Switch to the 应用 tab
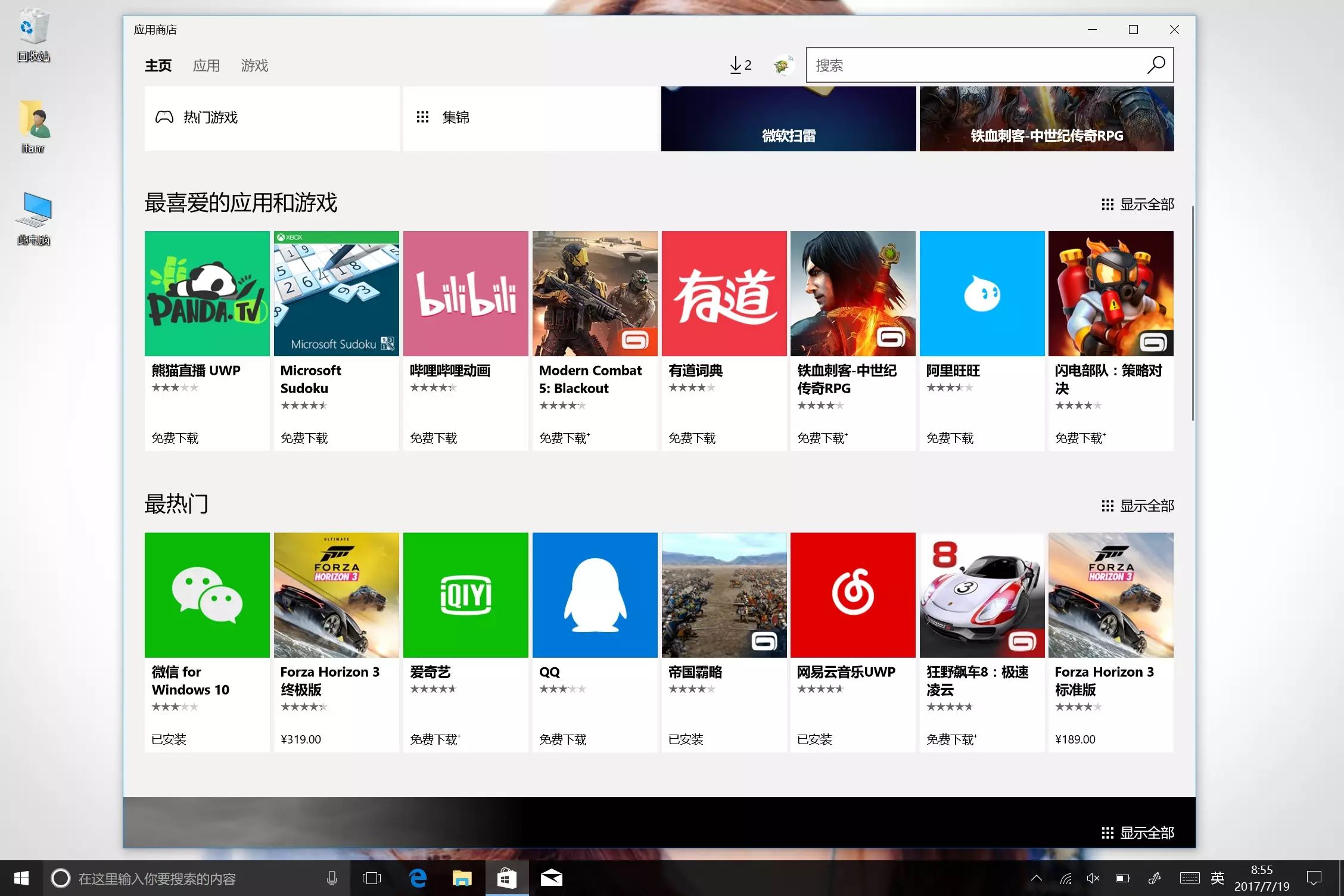Image resolution: width=1344 pixels, height=896 pixels. pos(206,66)
